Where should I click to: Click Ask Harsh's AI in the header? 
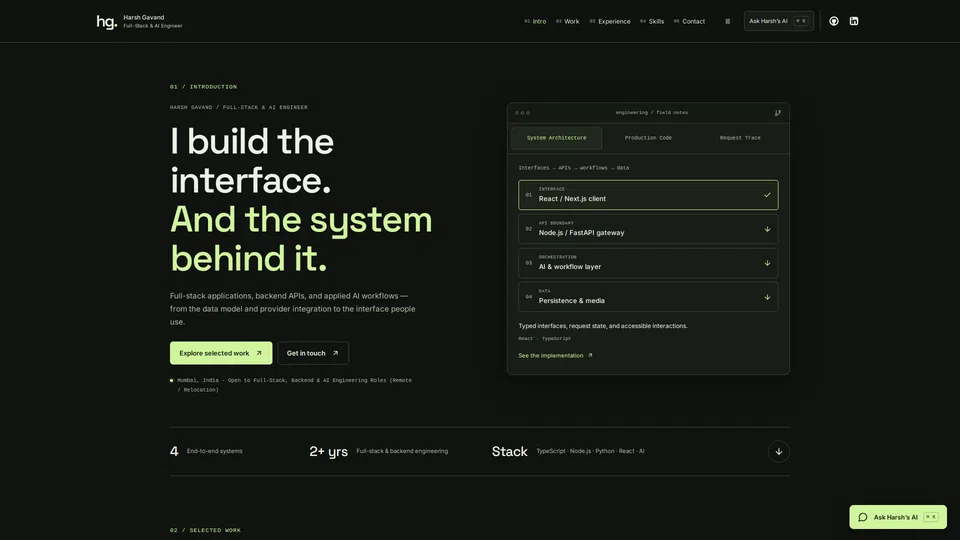click(778, 21)
